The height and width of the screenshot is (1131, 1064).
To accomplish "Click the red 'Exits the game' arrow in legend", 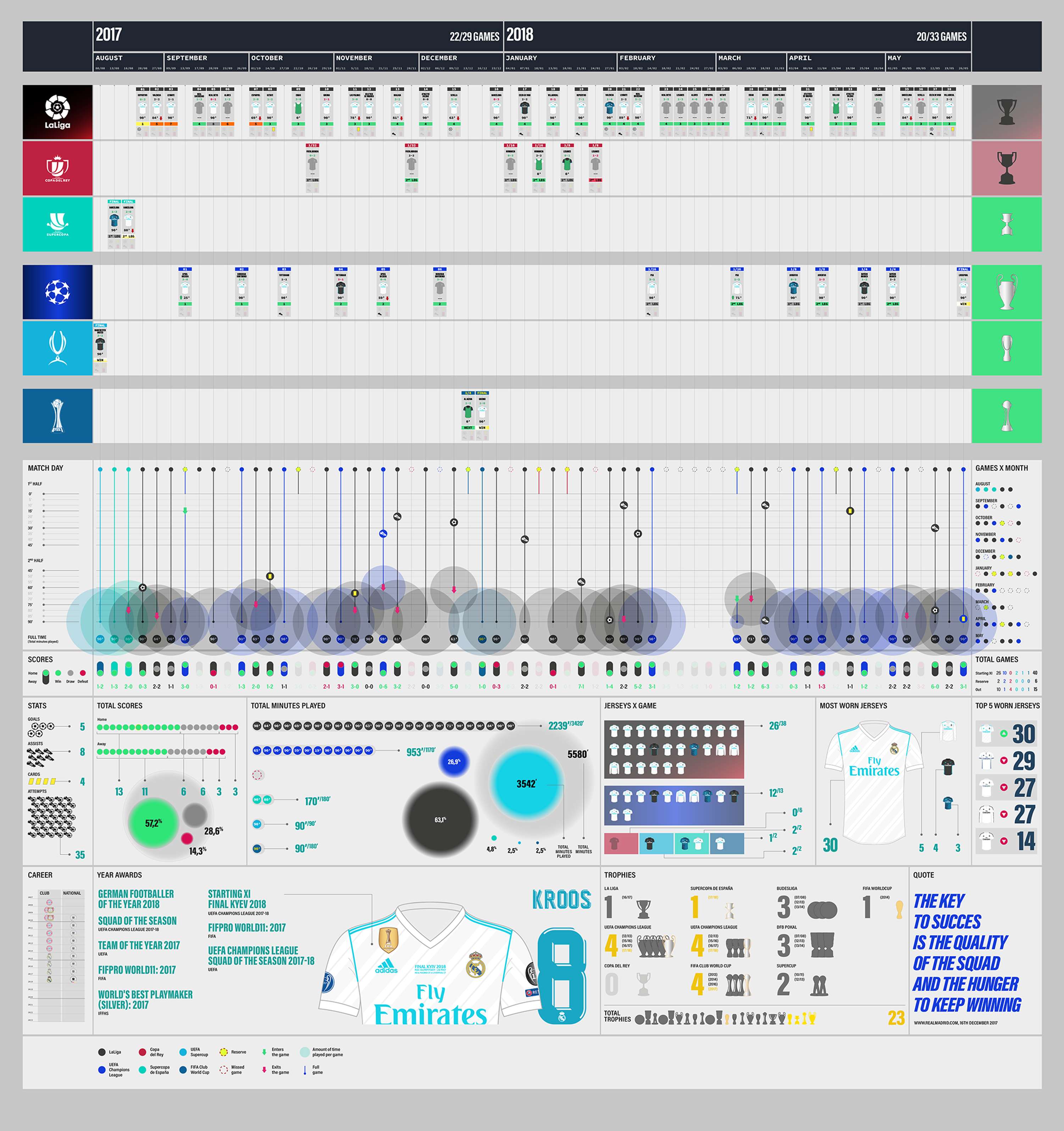I will [264, 1070].
